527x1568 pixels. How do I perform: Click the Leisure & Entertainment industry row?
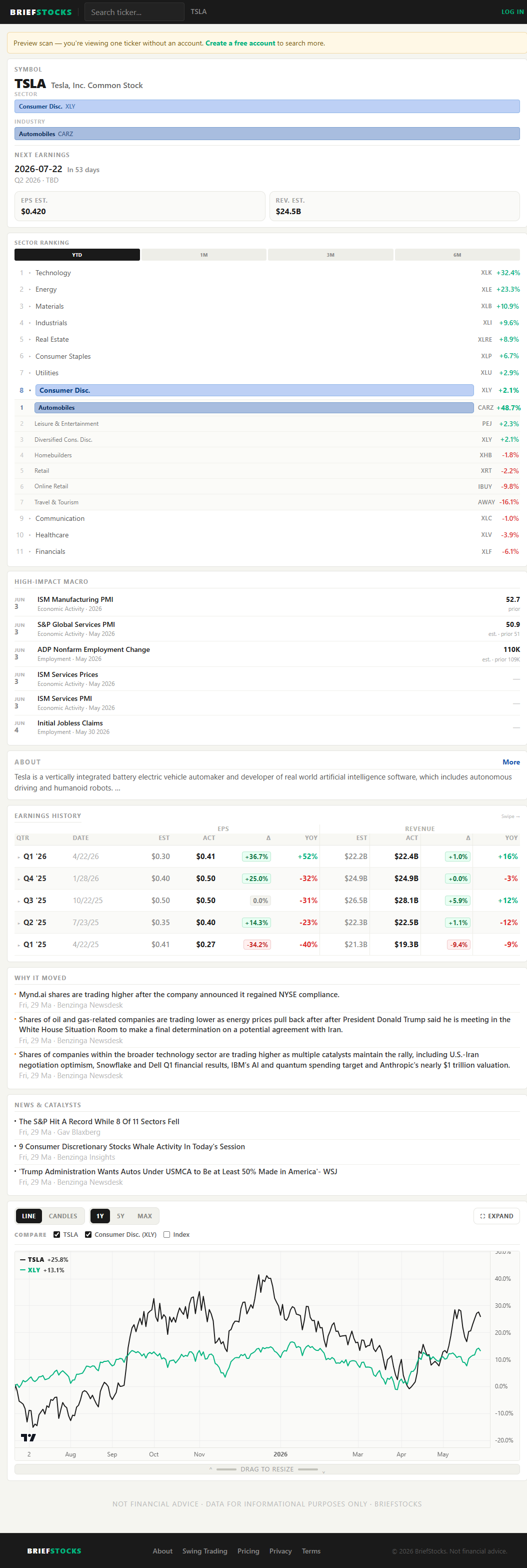tap(267, 424)
